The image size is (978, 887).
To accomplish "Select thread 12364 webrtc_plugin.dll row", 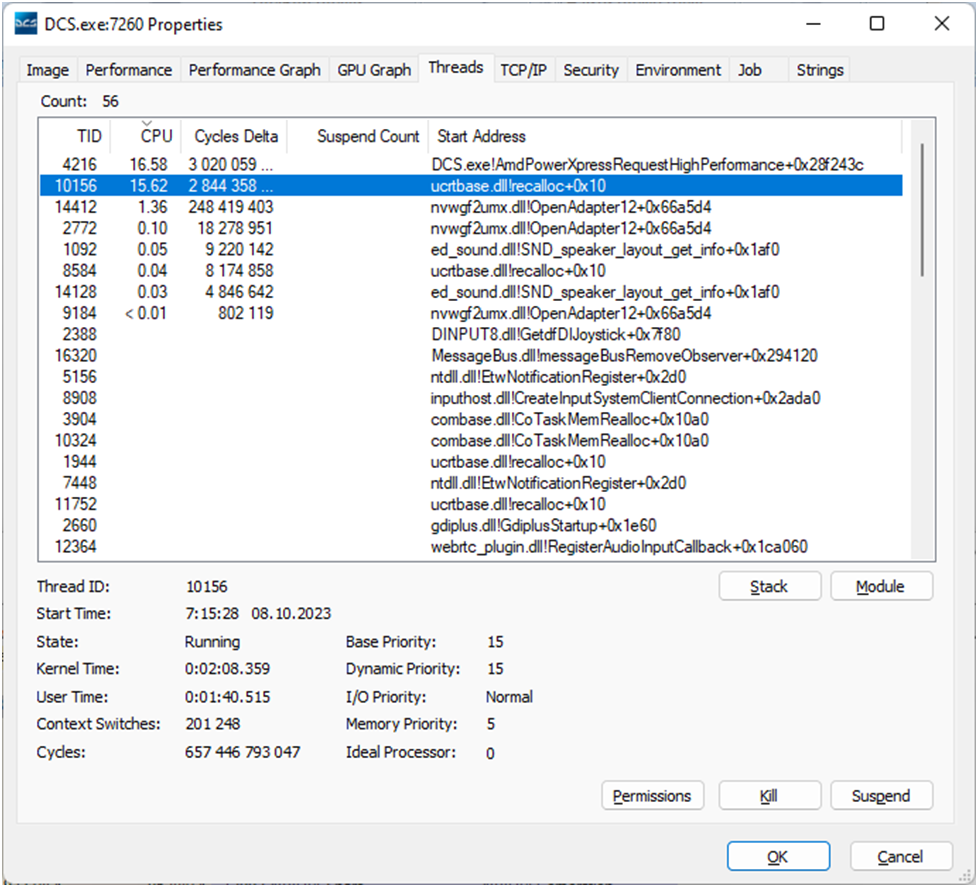I will click(x=471, y=546).
